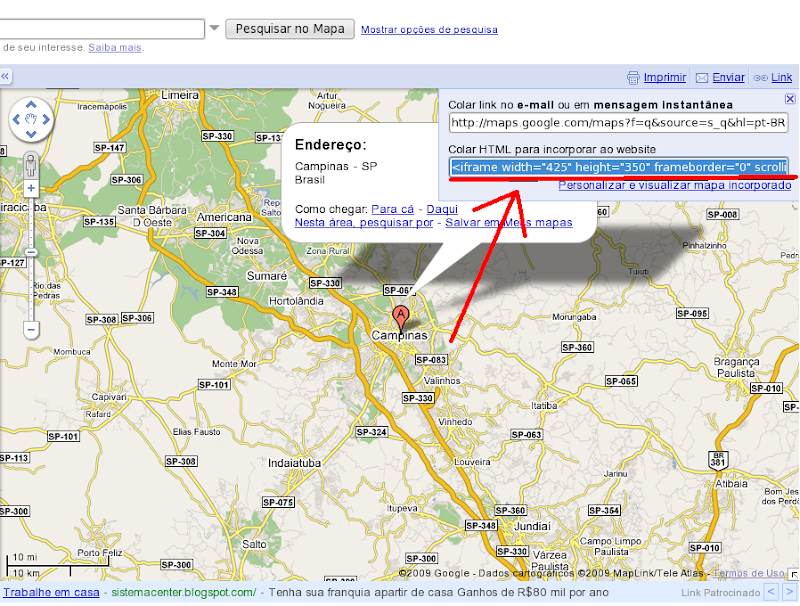This screenshot has height=606, width=800.
Task: Click the SP-083 road marker
Action: (431, 360)
